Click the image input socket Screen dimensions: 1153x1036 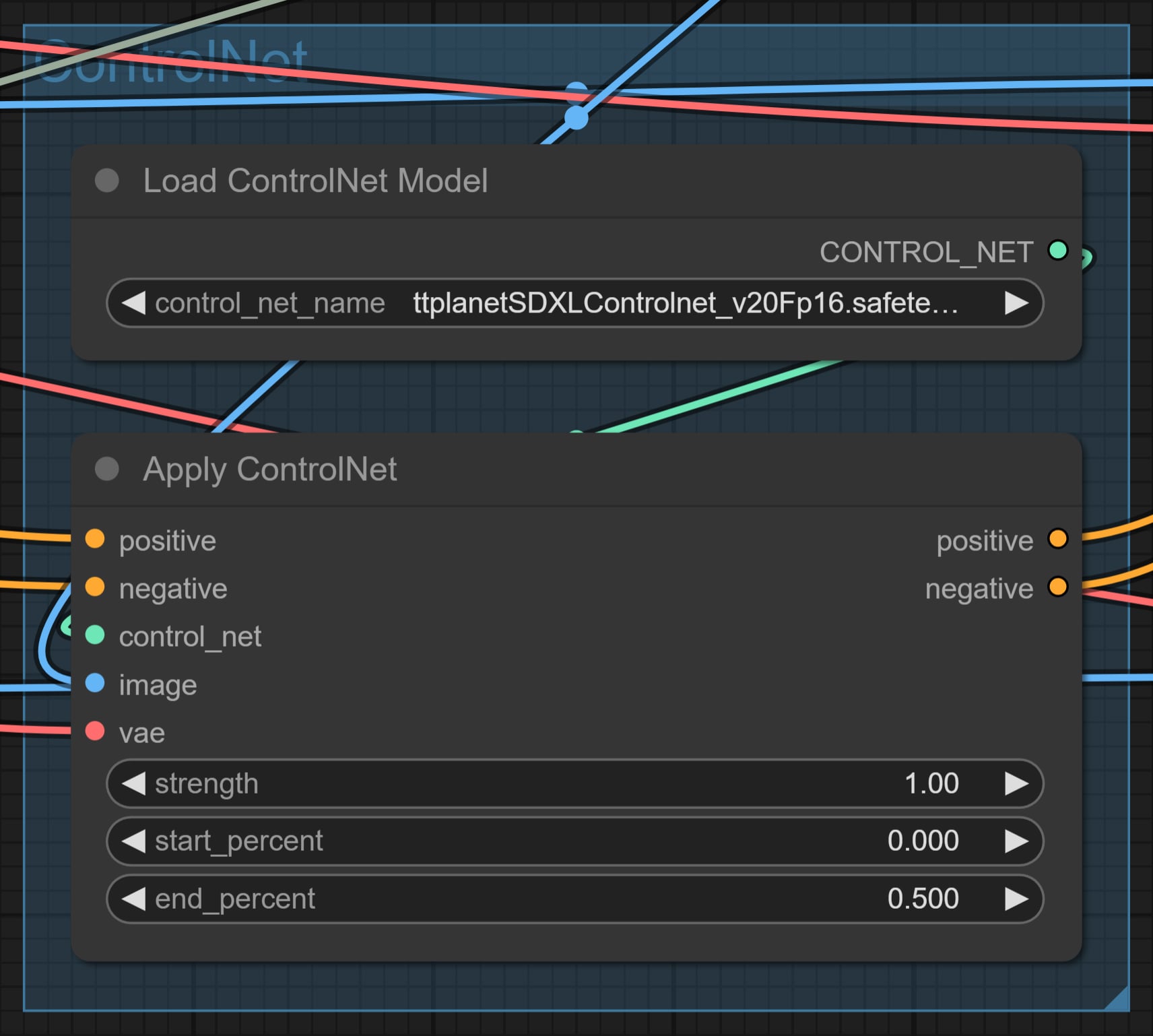(95, 683)
